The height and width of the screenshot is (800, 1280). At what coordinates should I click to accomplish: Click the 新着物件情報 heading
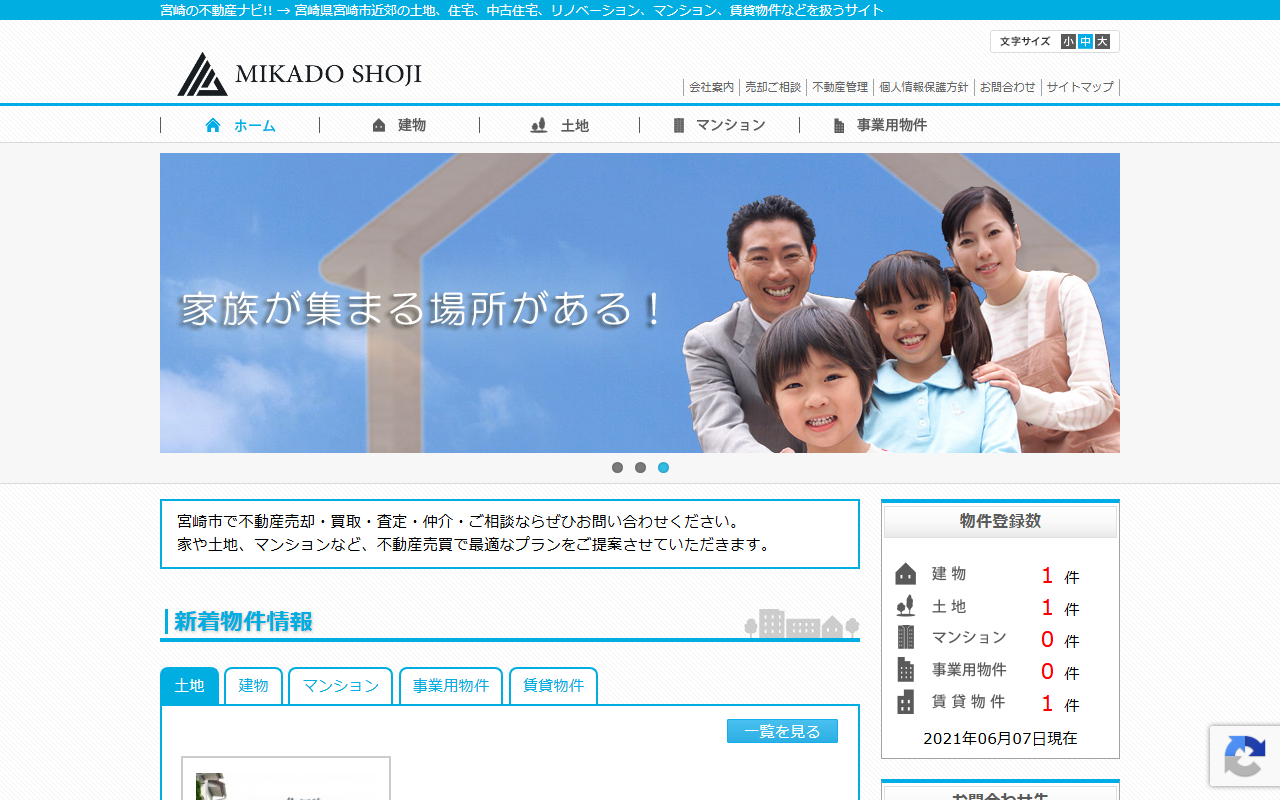coord(243,622)
